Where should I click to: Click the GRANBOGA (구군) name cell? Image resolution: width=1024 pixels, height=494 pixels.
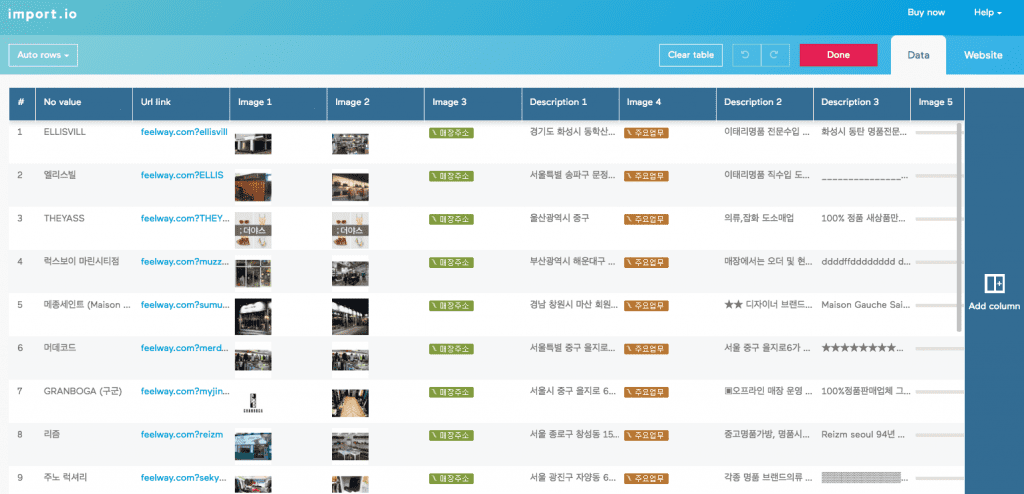click(x=82, y=391)
